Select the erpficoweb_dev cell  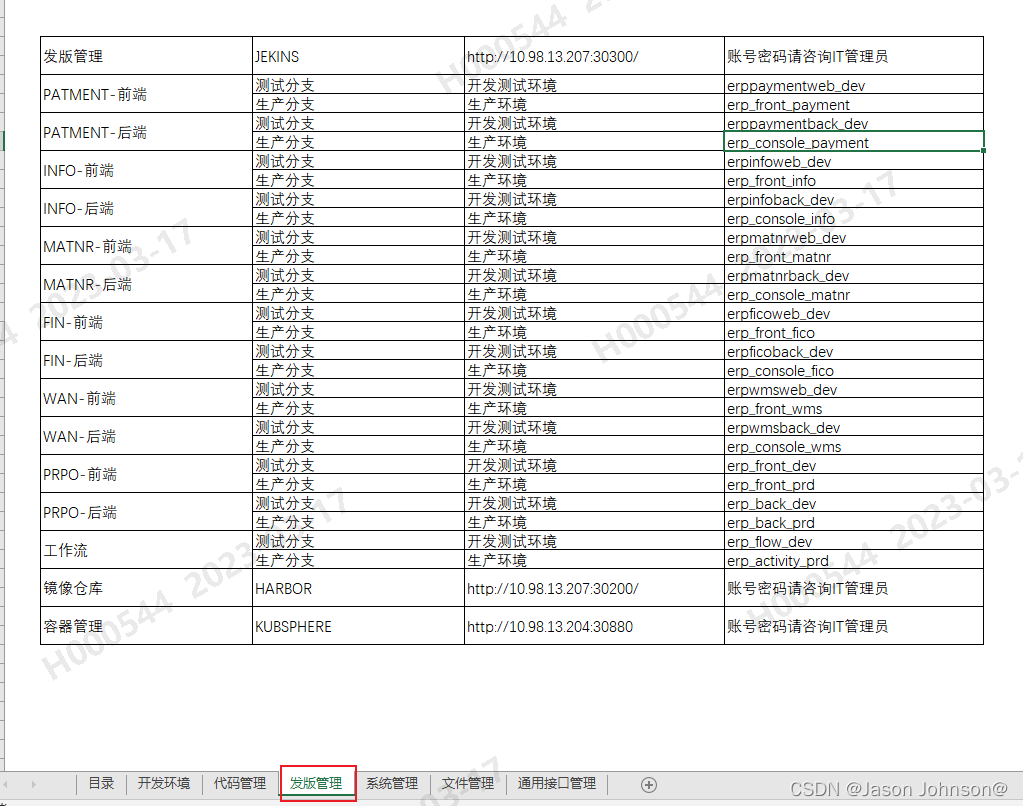(854, 313)
